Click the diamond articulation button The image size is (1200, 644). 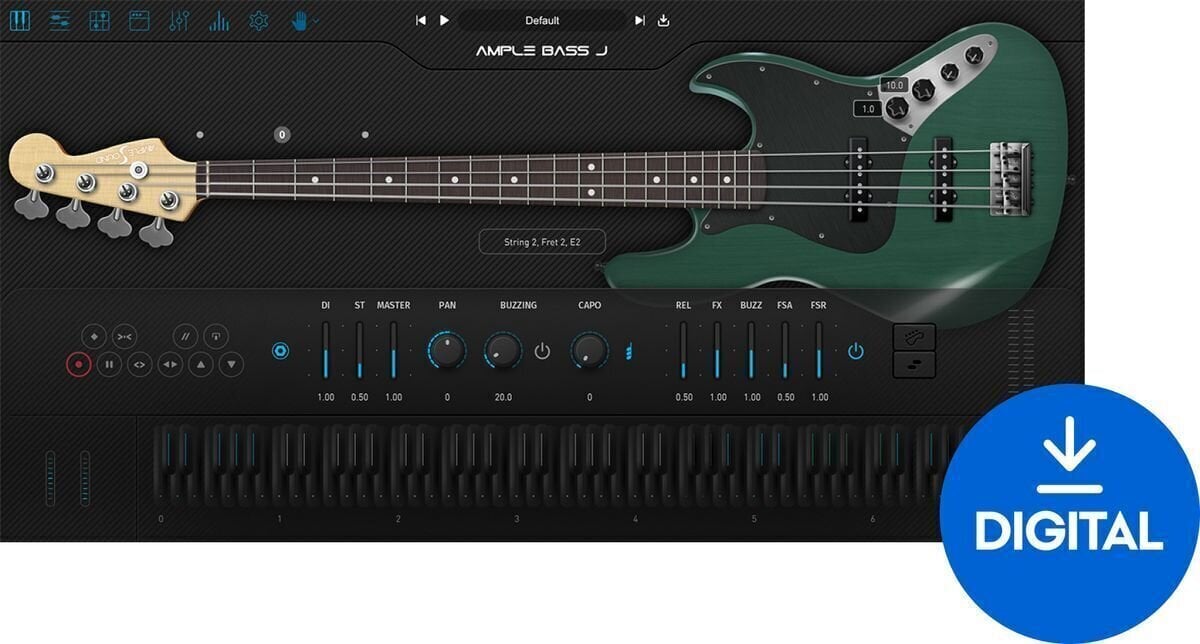93,336
